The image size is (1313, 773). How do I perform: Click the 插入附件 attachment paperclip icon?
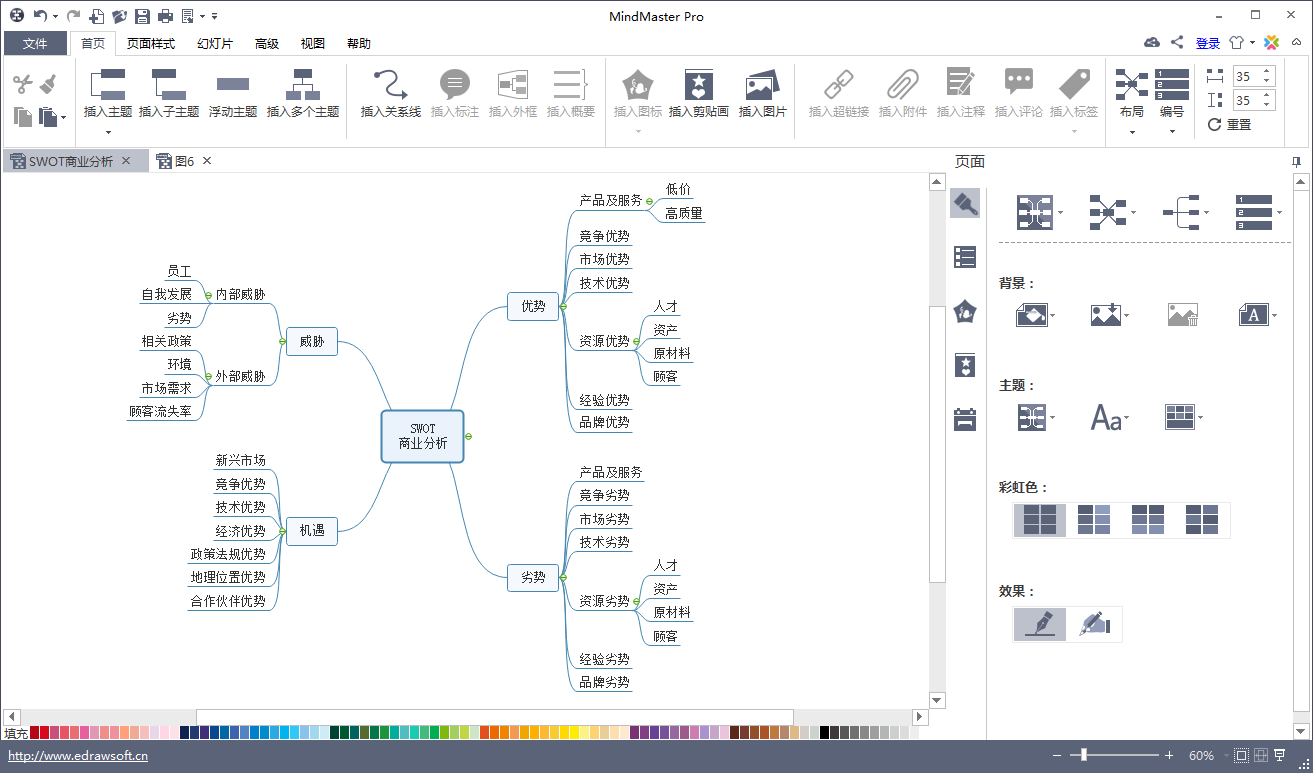[x=903, y=84]
